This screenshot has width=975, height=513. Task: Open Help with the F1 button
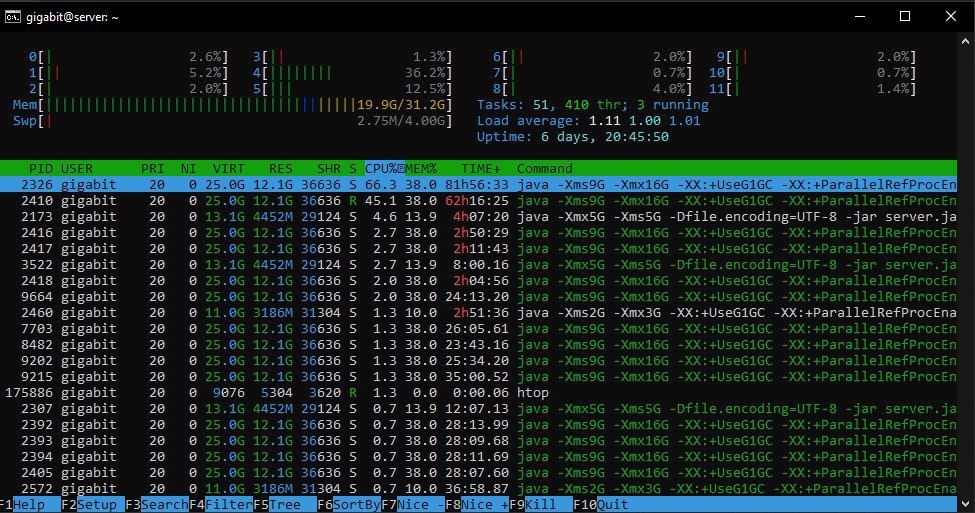(22, 504)
